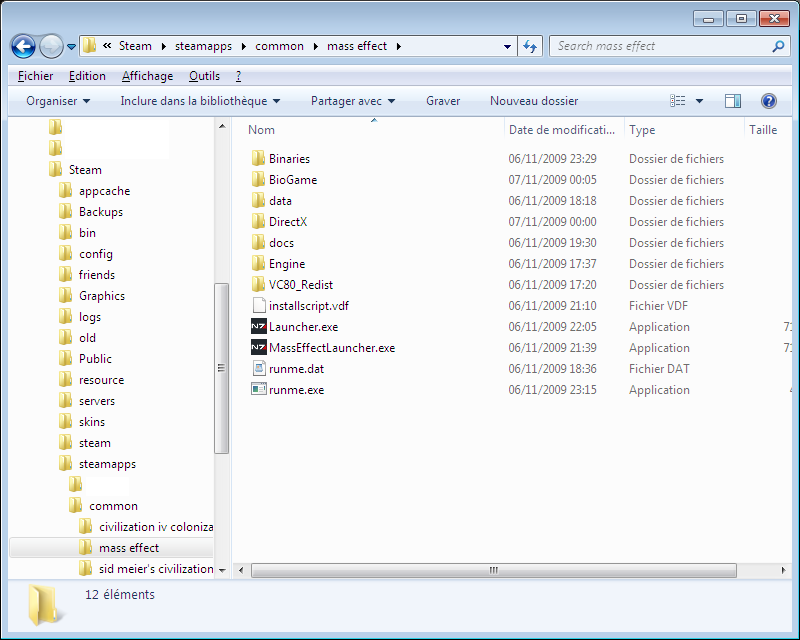Select the VC80_Redist folder icon

coord(258,284)
